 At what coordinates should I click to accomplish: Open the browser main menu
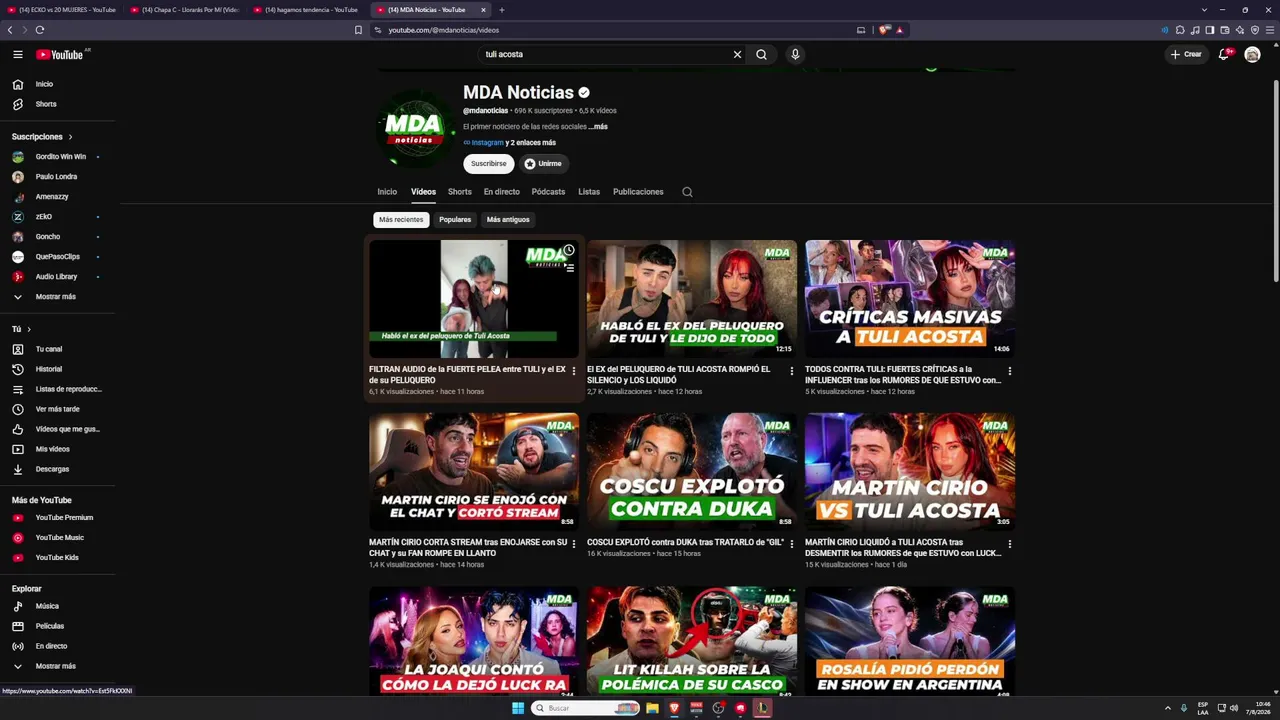click(x=1270, y=30)
